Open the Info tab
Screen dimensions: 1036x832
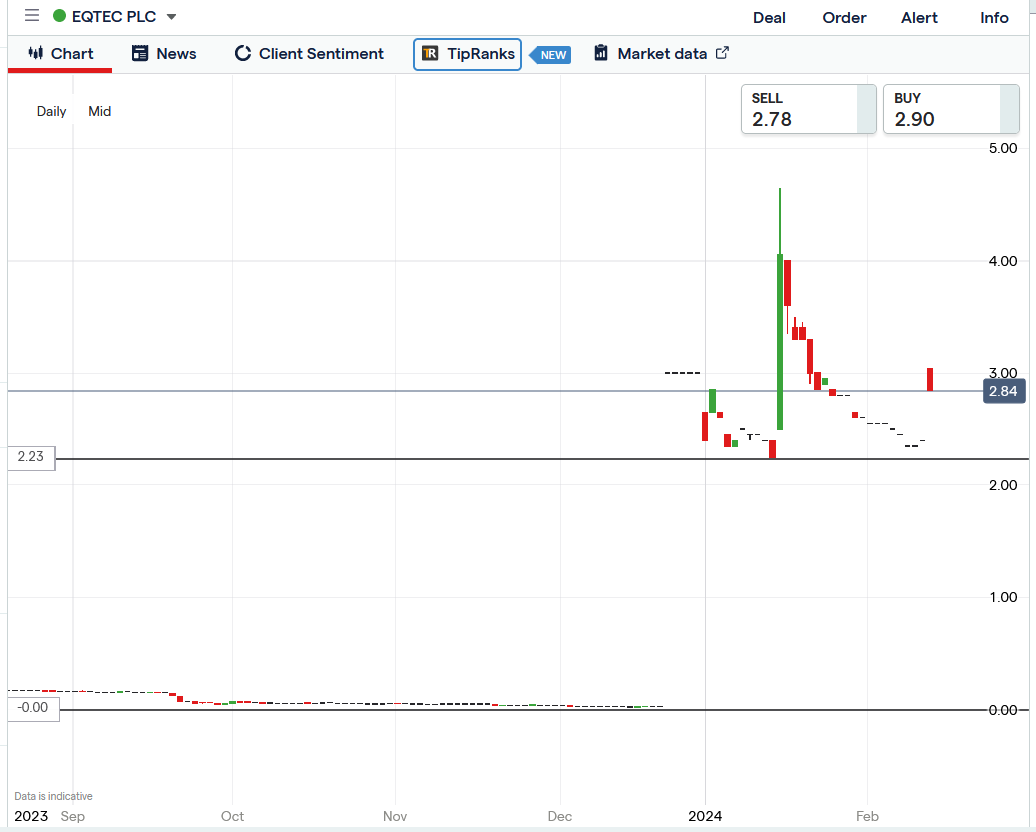coord(994,18)
